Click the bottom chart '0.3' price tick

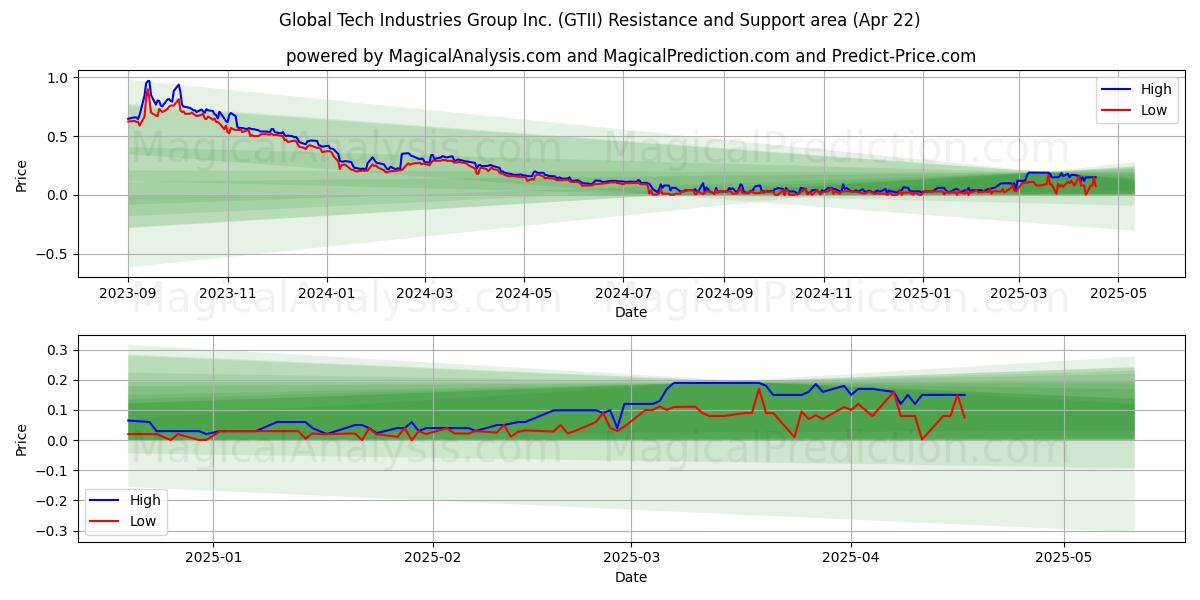[57, 350]
